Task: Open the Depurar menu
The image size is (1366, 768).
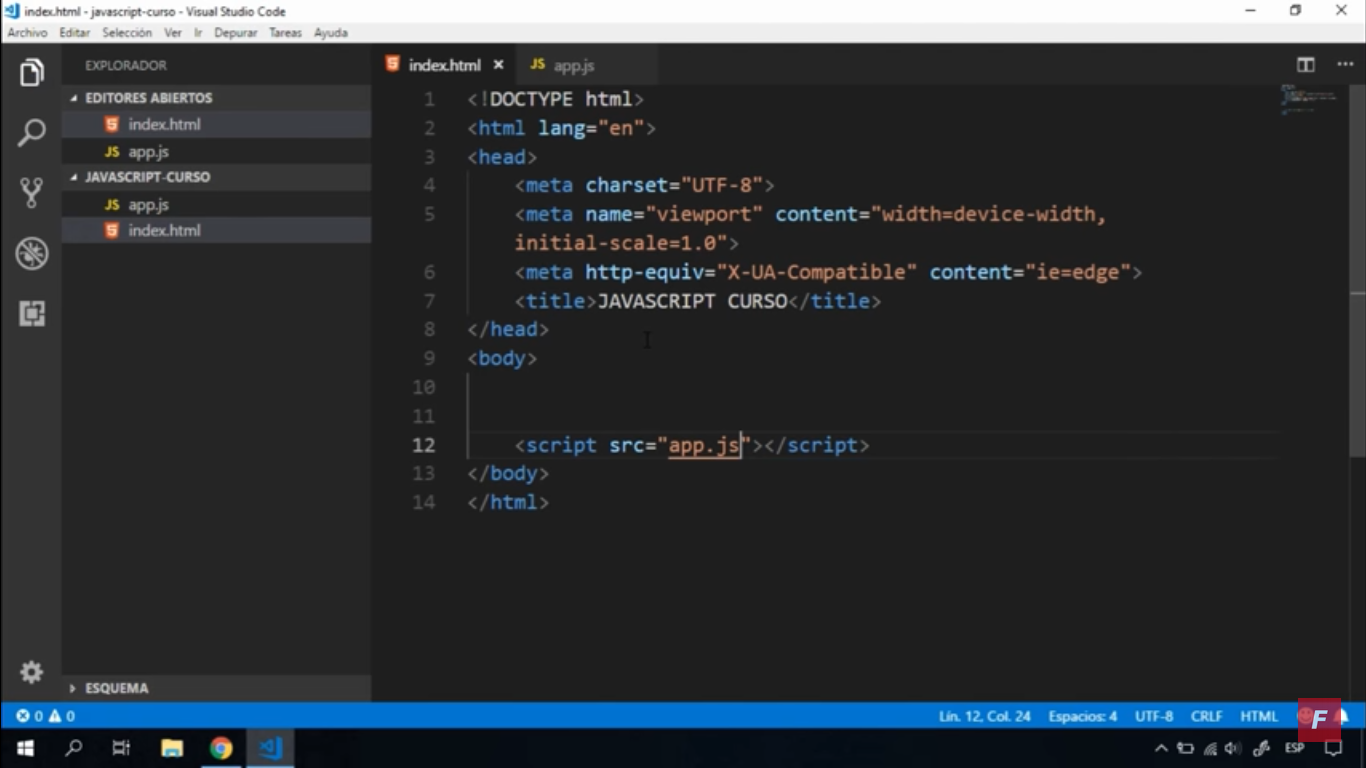Action: click(236, 33)
